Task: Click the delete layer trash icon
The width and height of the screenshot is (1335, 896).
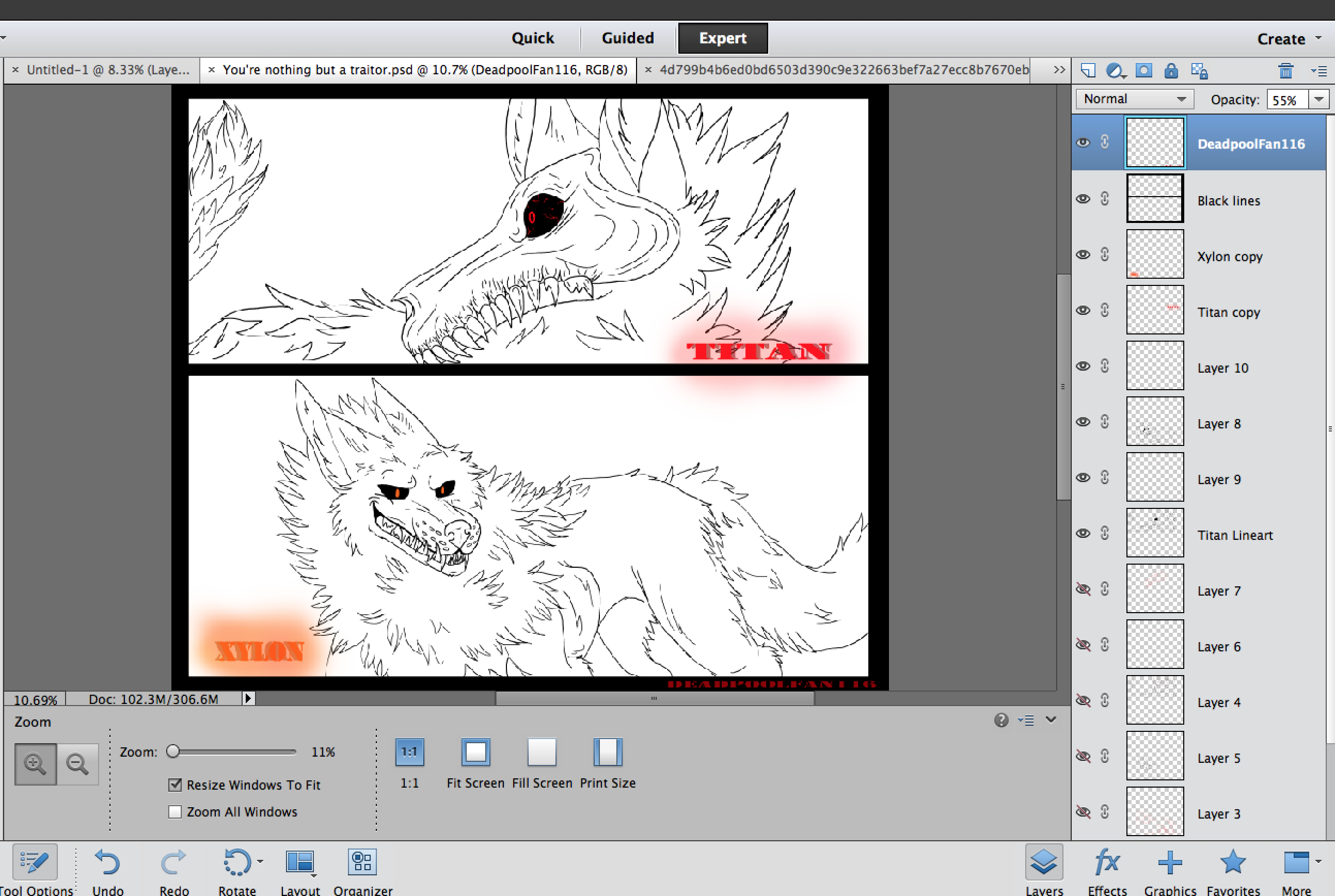Action: [x=1285, y=70]
